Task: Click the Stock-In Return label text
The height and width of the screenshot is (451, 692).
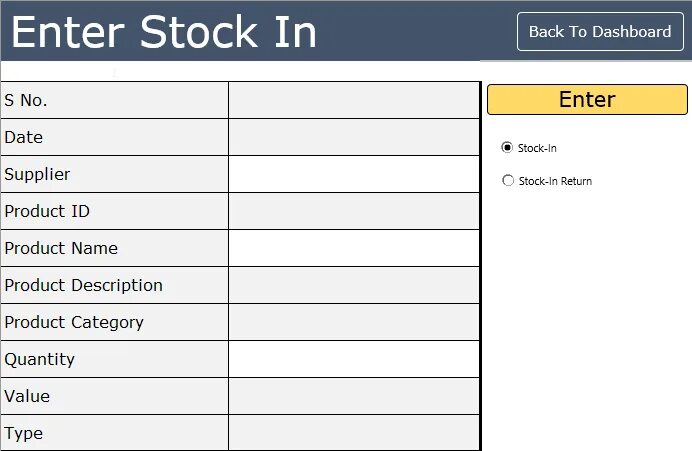Action: [x=555, y=181]
